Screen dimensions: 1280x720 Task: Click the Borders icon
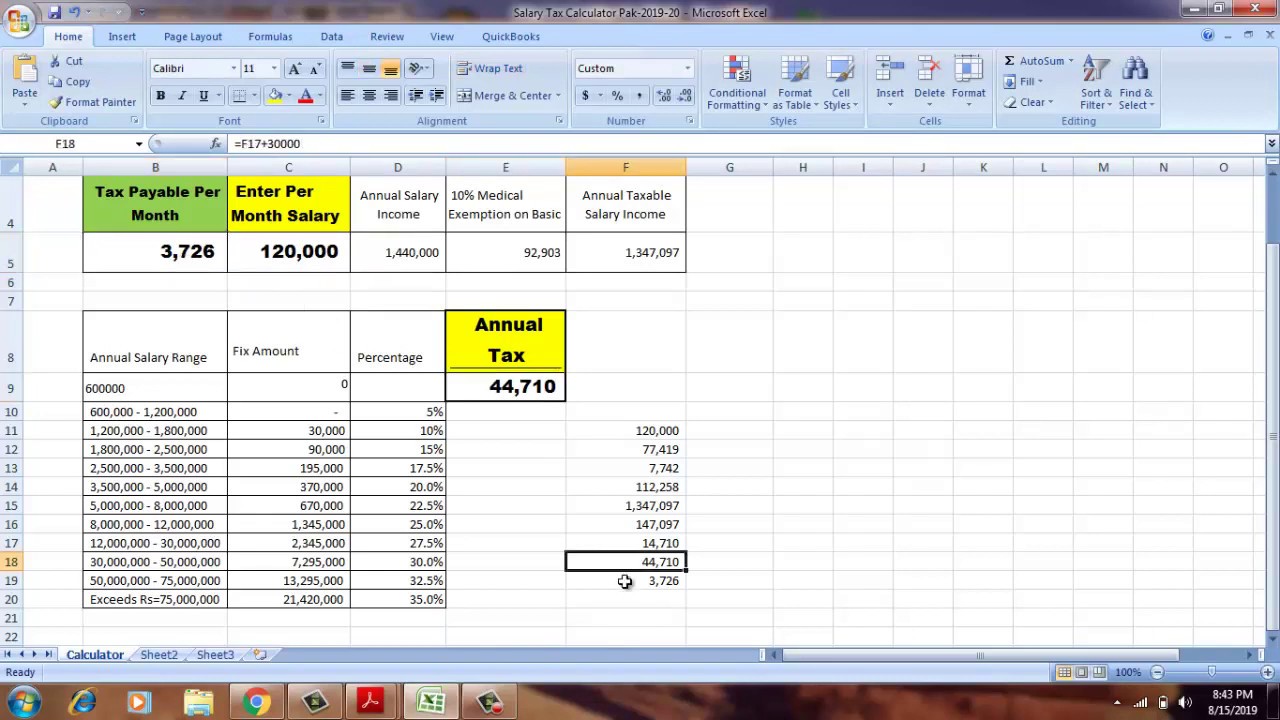coord(238,96)
